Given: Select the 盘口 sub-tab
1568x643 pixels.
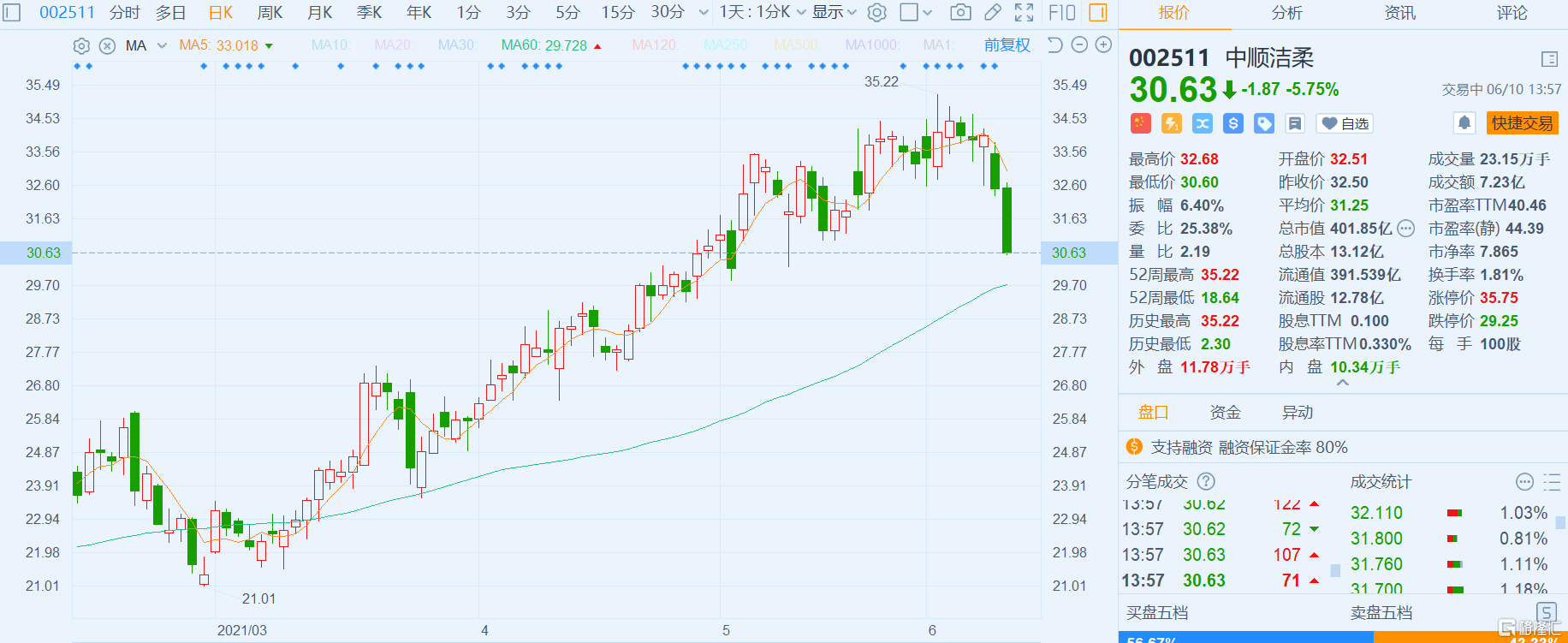Looking at the screenshot, I should pyautogui.click(x=1153, y=413).
